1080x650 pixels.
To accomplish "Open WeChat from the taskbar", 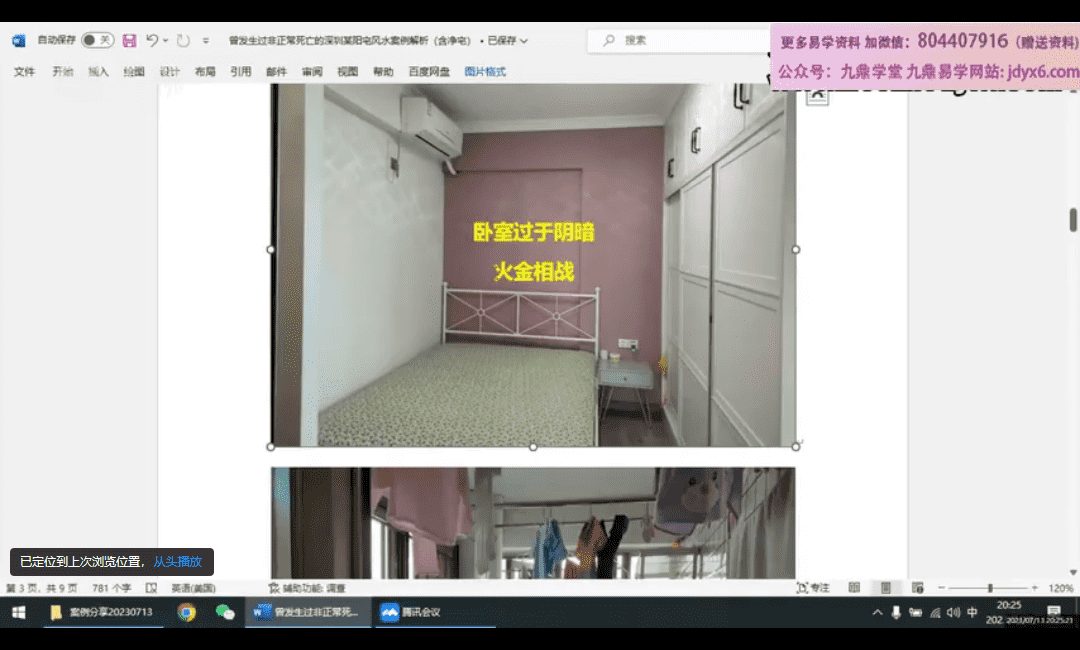I will 225,612.
